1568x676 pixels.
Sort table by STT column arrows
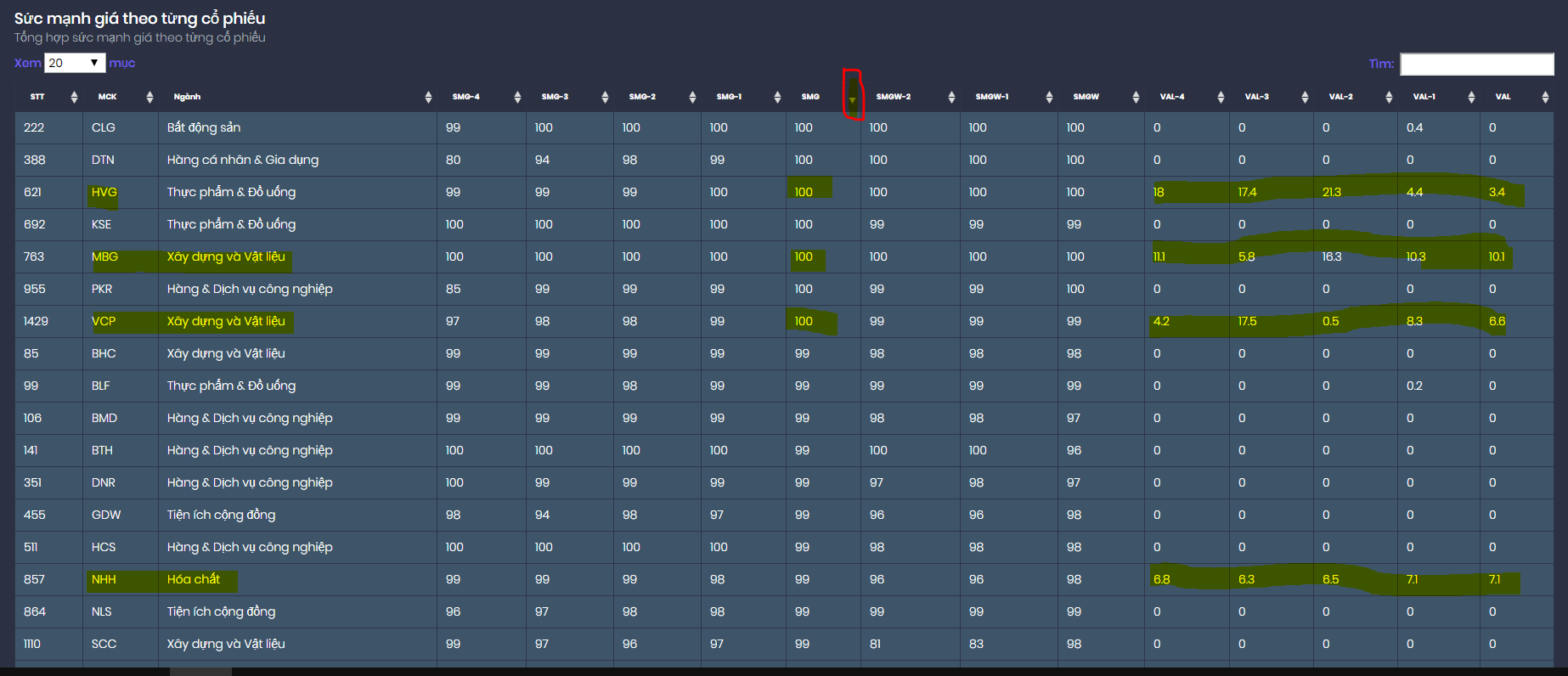74,98
